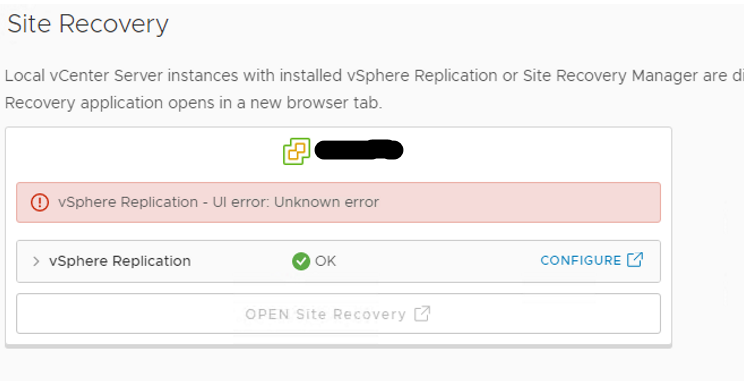Click the blacked-out vCenter server name
The image size is (744, 381).
point(359,150)
